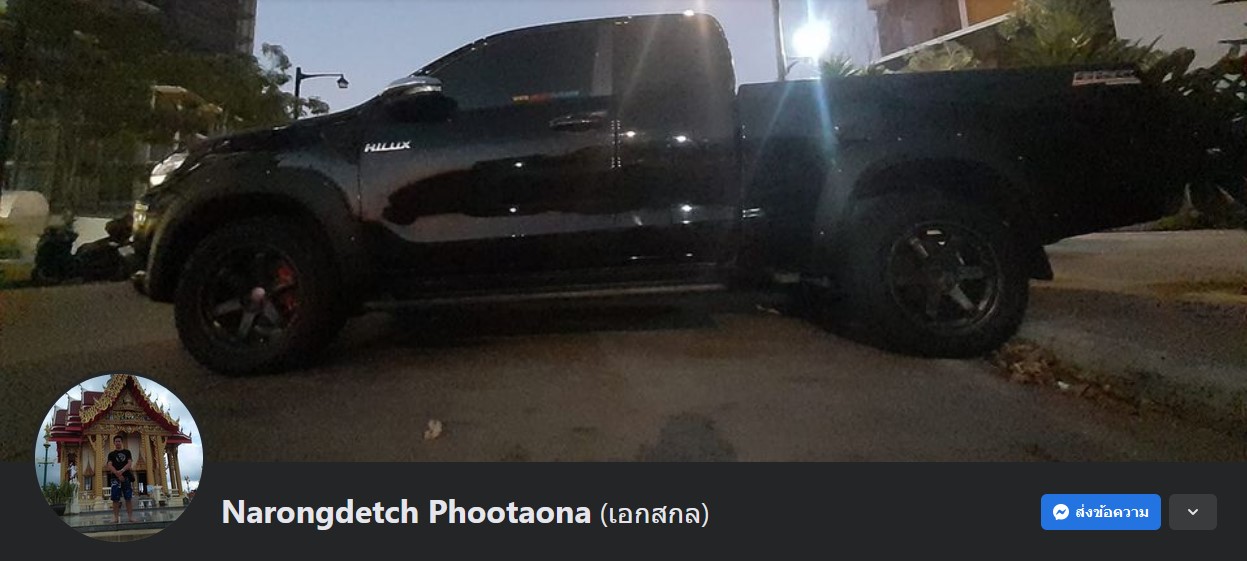Open the circular profile picture
The width and height of the screenshot is (1247, 561).
pos(119,458)
